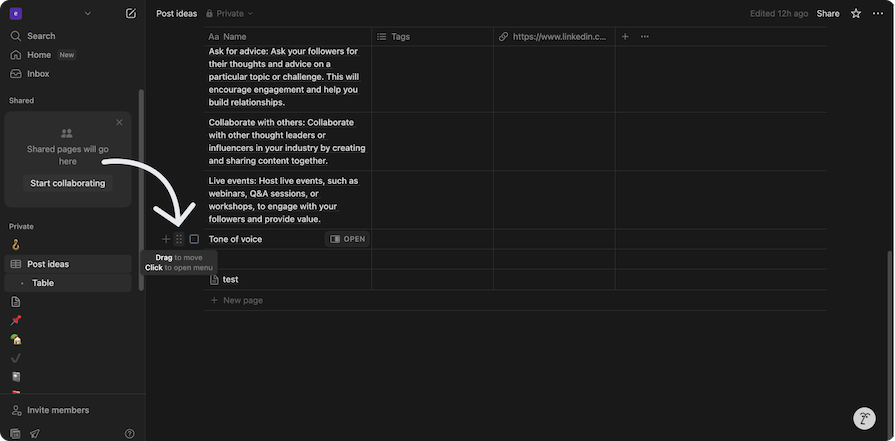Open the floating assistant icon at bottom right
This screenshot has width=895, height=441.
click(x=864, y=419)
